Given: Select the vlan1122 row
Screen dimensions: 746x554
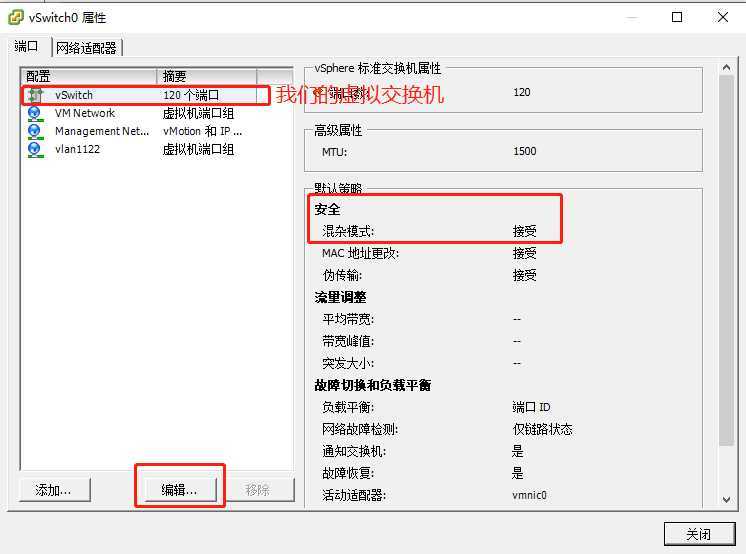Looking at the screenshot, I should [157, 149].
